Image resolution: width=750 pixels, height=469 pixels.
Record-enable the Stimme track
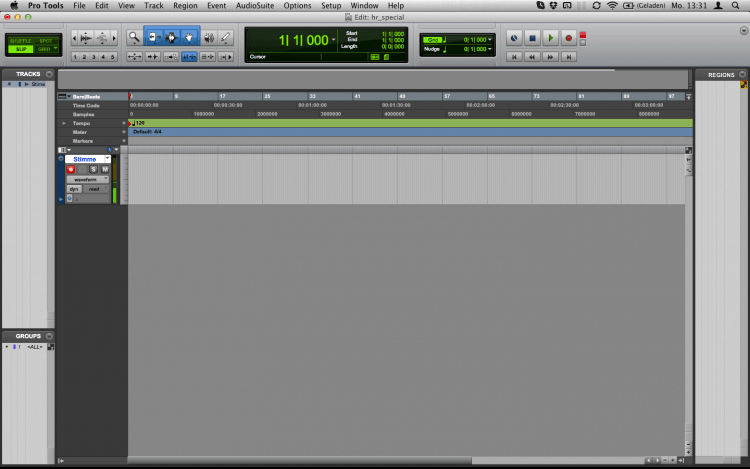[x=71, y=169]
